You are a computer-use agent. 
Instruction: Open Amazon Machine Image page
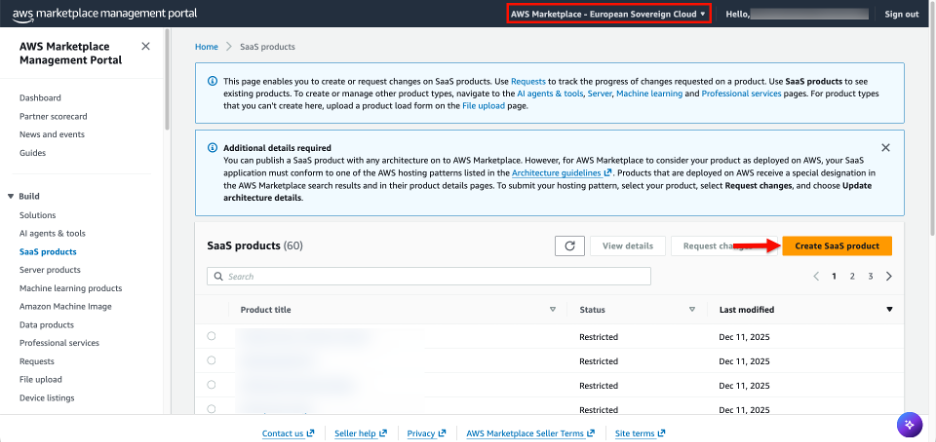65,306
